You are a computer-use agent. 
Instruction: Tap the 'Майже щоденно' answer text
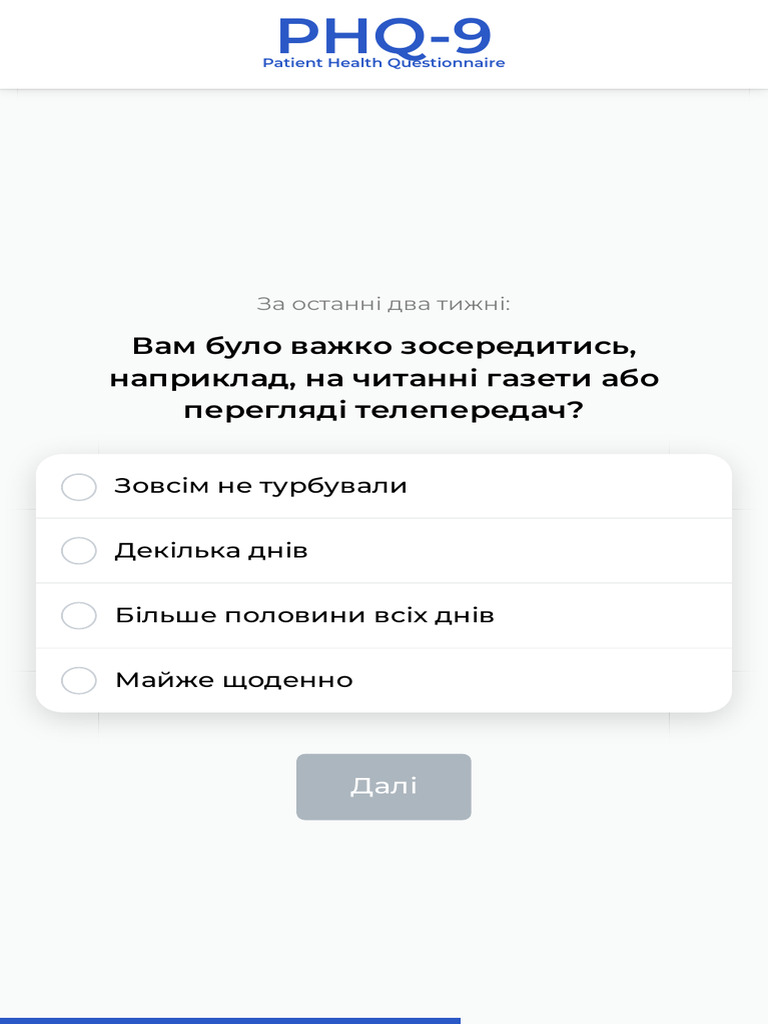click(234, 680)
